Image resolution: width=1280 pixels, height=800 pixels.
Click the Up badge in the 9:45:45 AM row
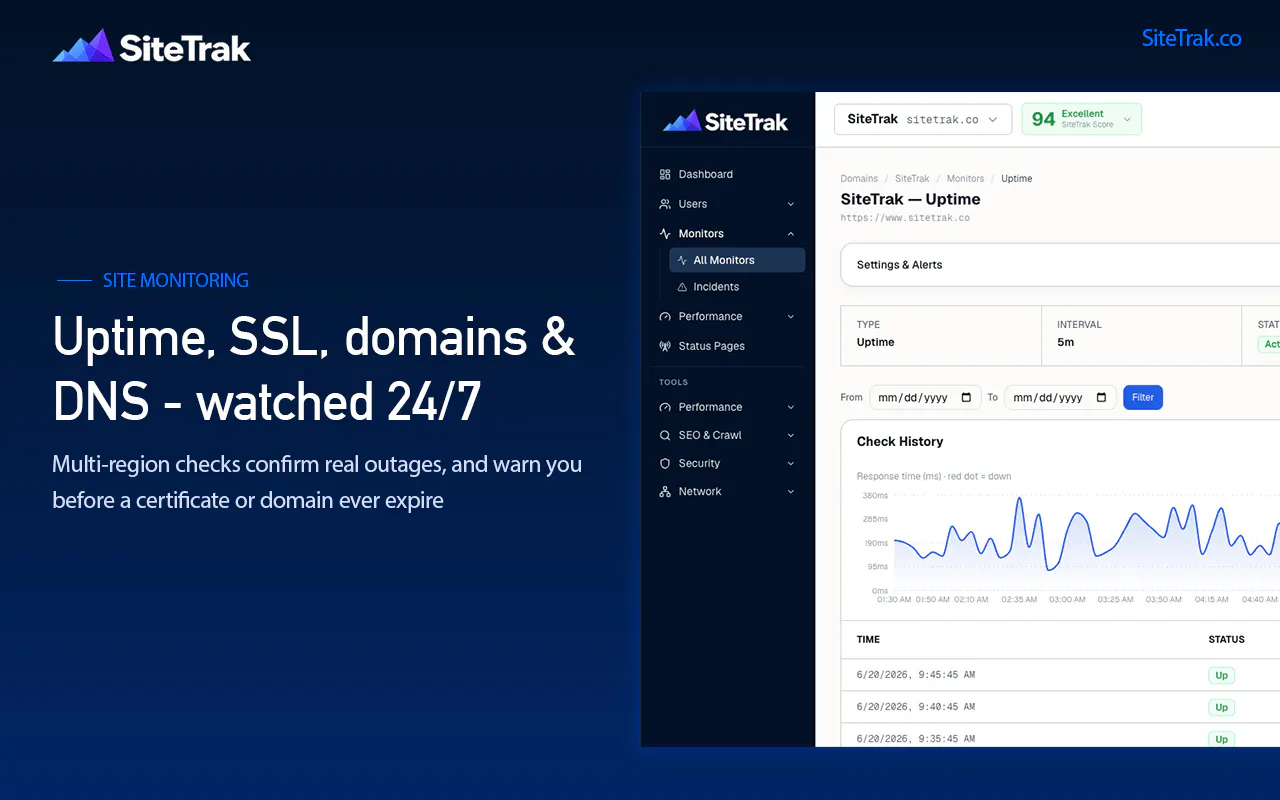pyautogui.click(x=1222, y=675)
